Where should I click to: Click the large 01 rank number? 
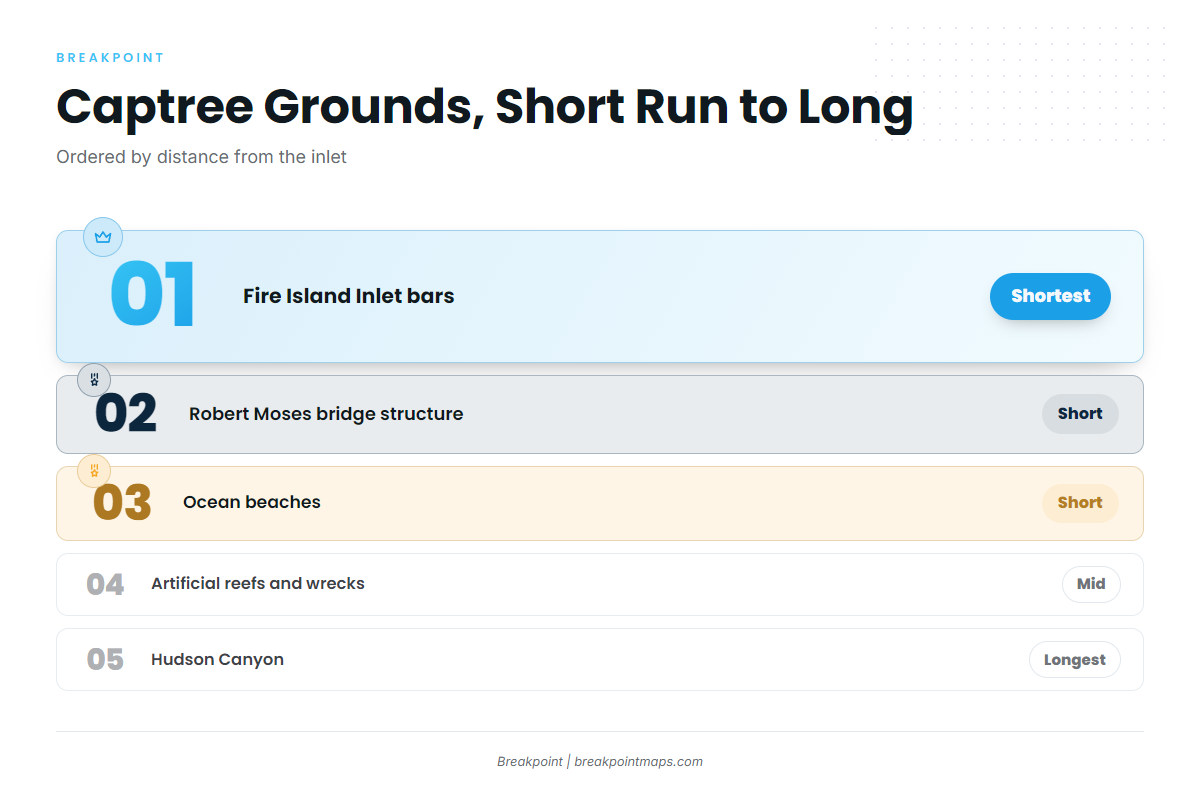(x=153, y=295)
